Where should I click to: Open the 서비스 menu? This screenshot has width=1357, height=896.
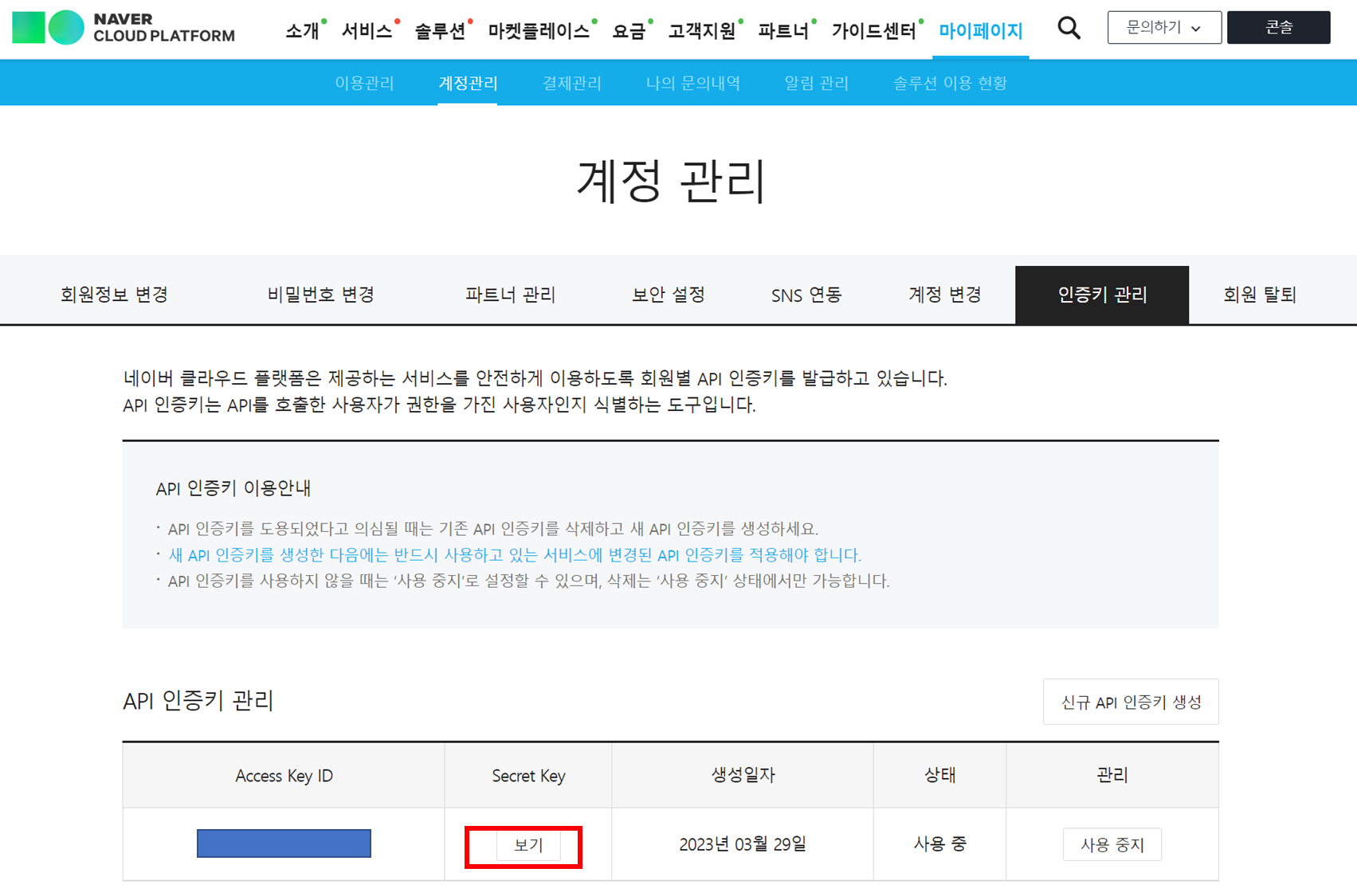click(x=367, y=31)
